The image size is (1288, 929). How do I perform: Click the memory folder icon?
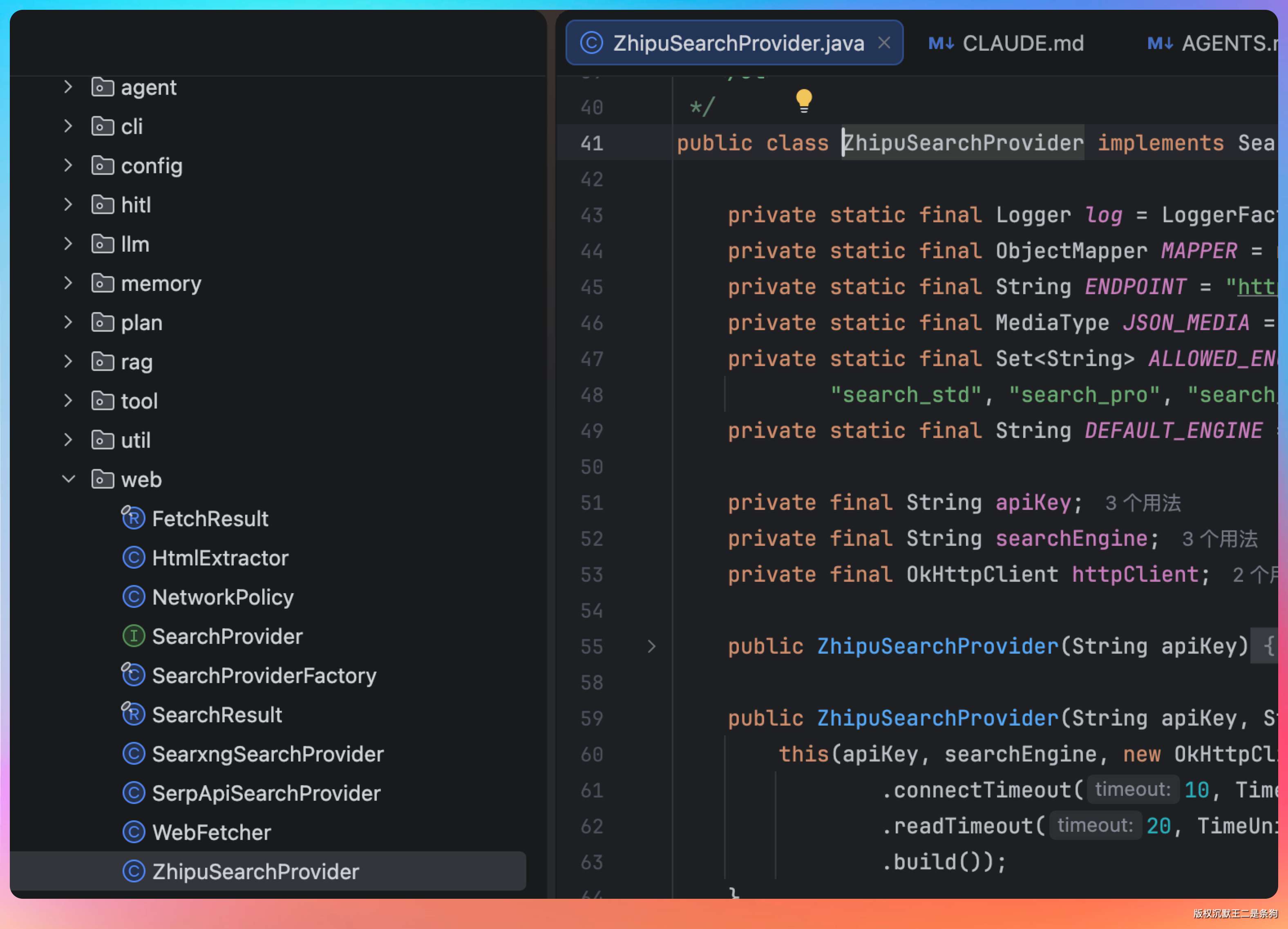tap(102, 283)
